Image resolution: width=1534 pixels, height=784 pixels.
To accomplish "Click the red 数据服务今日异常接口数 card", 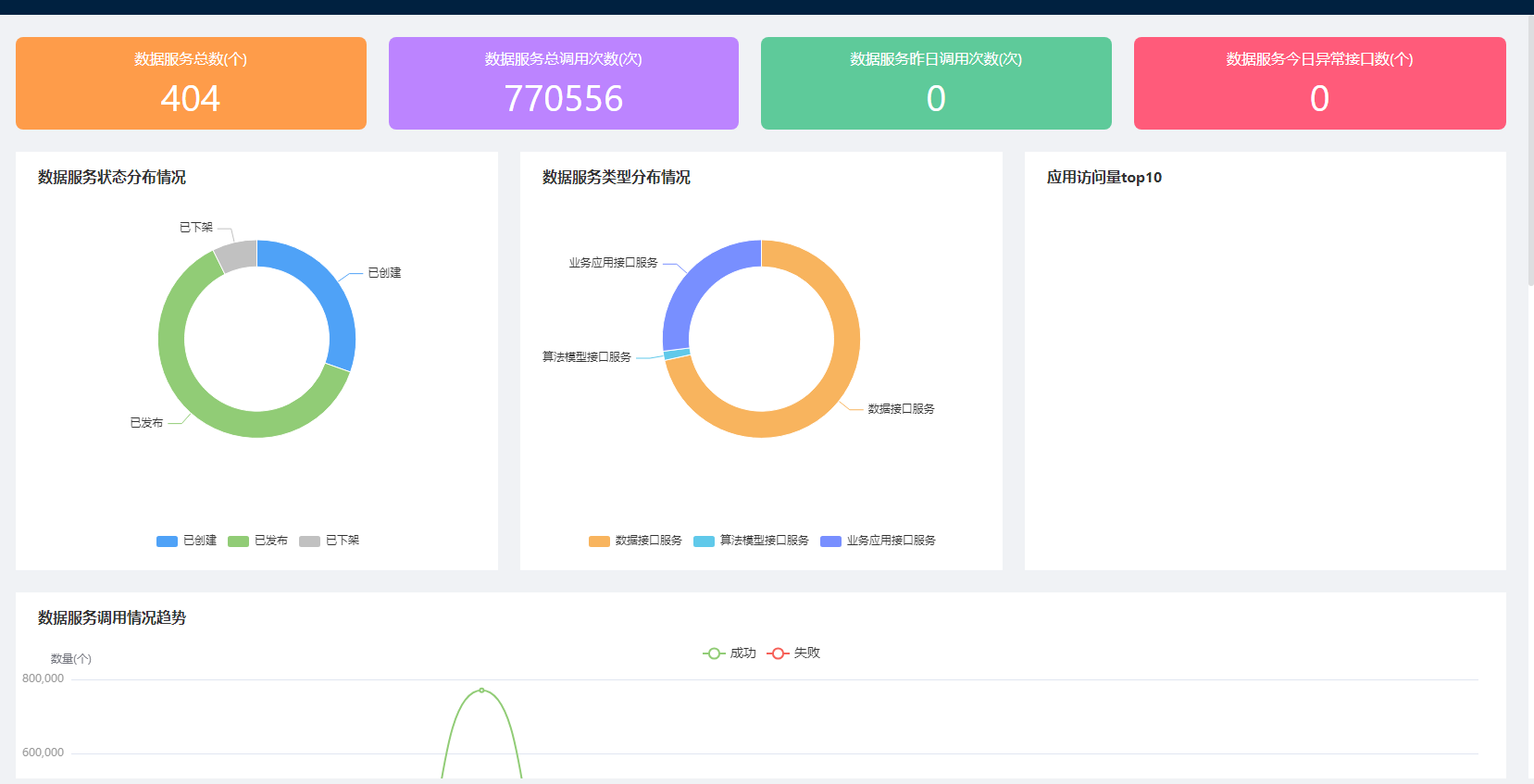I will [x=1319, y=83].
